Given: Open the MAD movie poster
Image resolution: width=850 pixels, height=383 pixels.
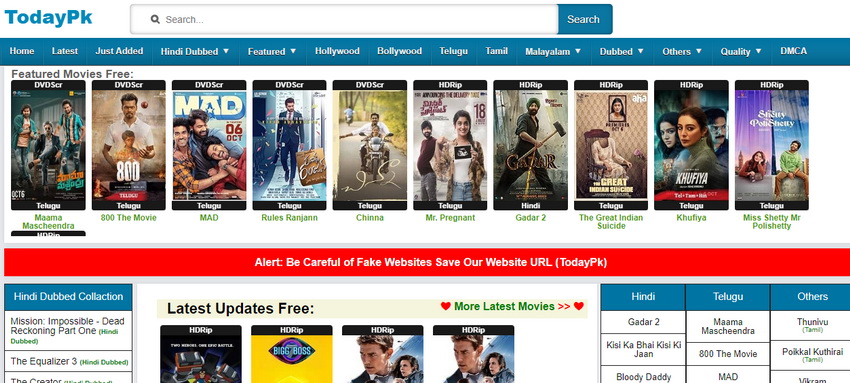Looking at the screenshot, I should (209, 145).
